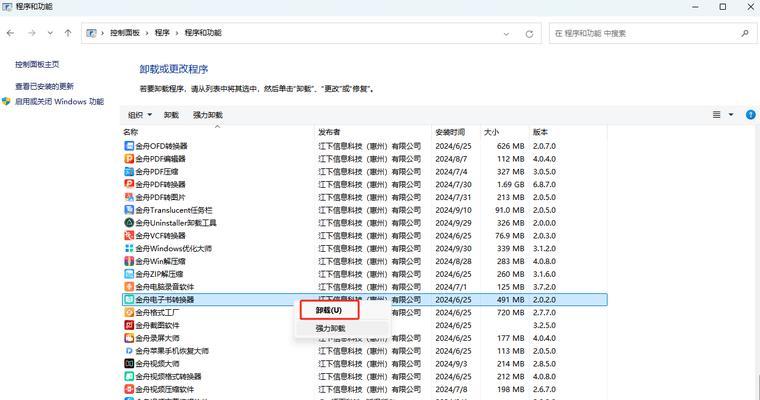
Task: Select the 2024/9/29 install date cell
Action: coord(453,223)
